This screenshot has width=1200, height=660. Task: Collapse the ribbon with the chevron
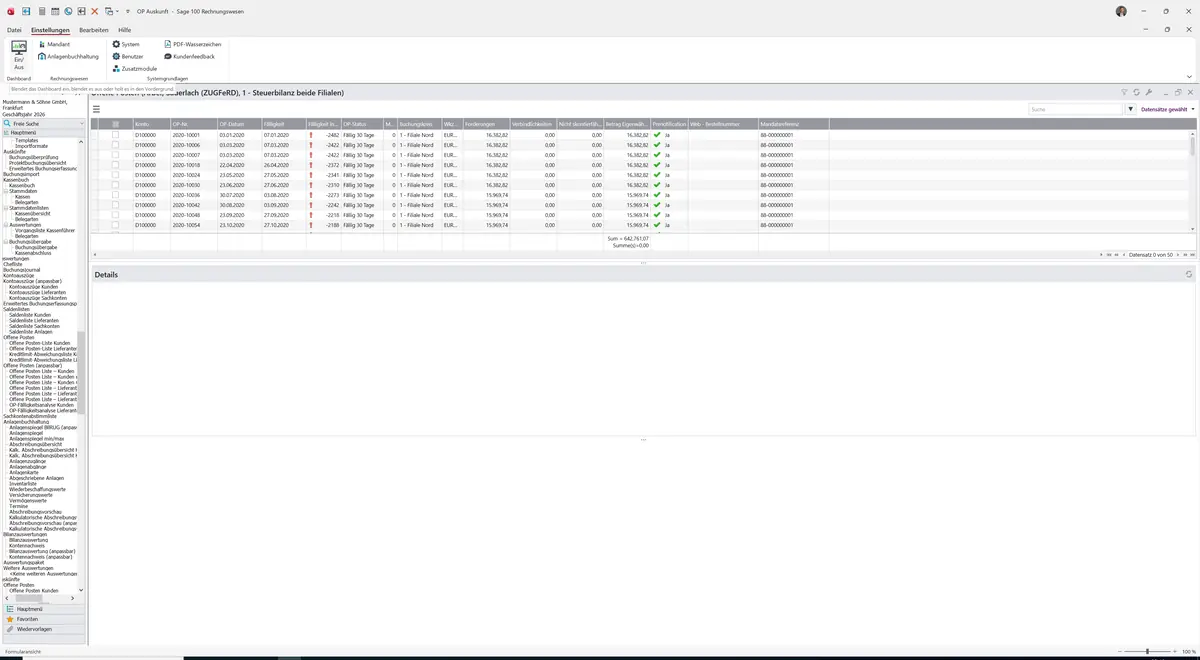tap(1189, 76)
